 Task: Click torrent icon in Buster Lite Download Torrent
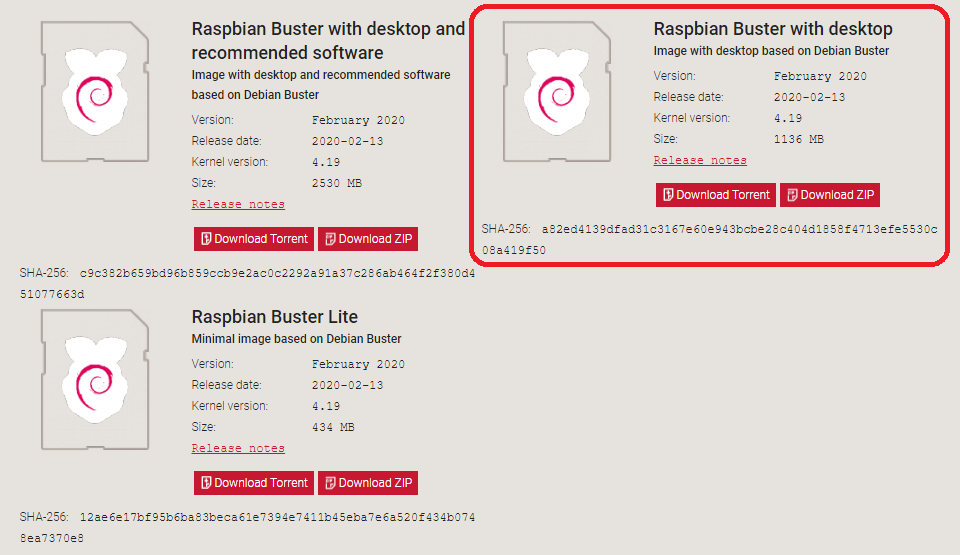pos(206,483)
